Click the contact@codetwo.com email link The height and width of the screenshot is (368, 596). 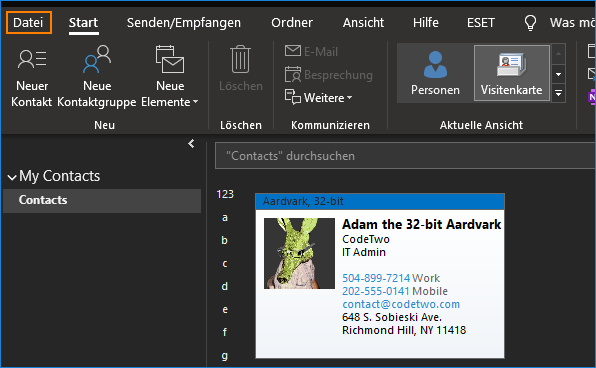click(x=401, y=304)
